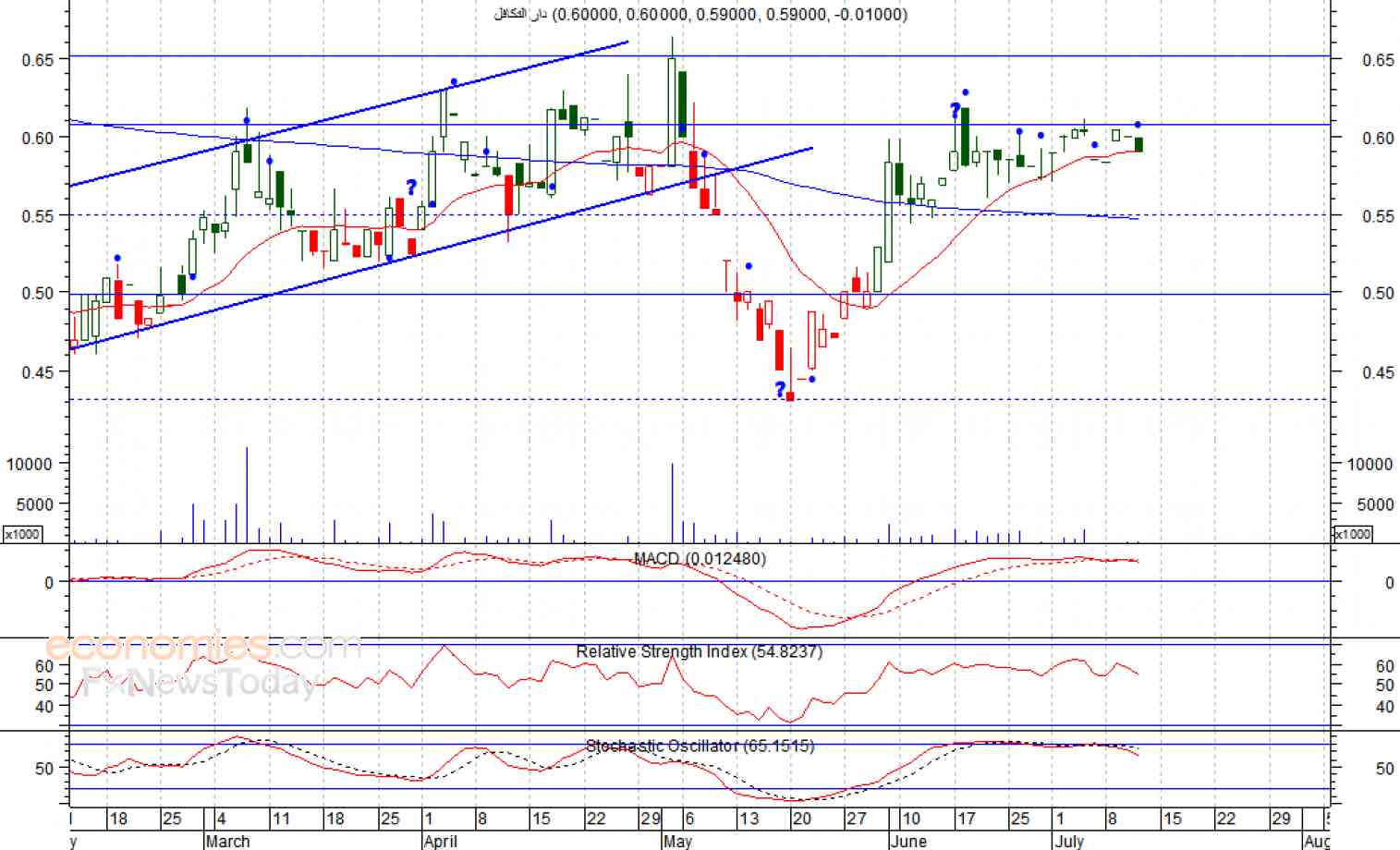Click the date label 11 on time axis
The height and width of the screenshot is (850, 1400).
tap(281, 819)
